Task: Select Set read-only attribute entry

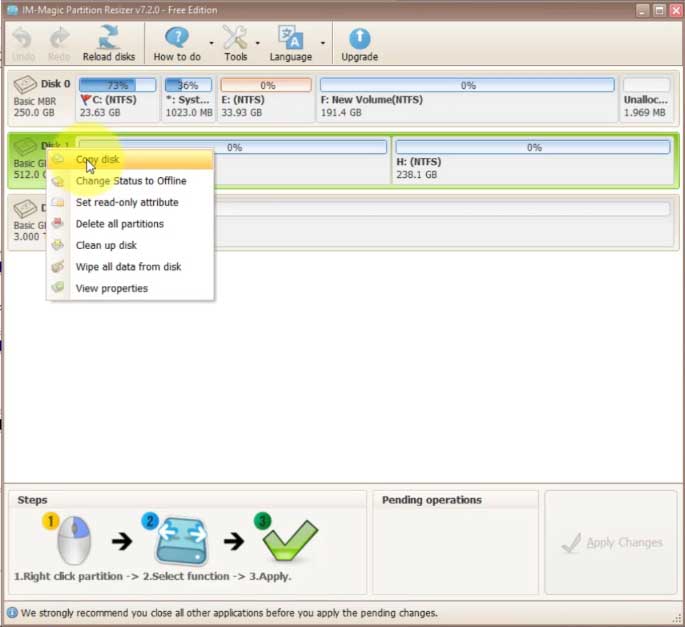Action: tap(130, 202)
